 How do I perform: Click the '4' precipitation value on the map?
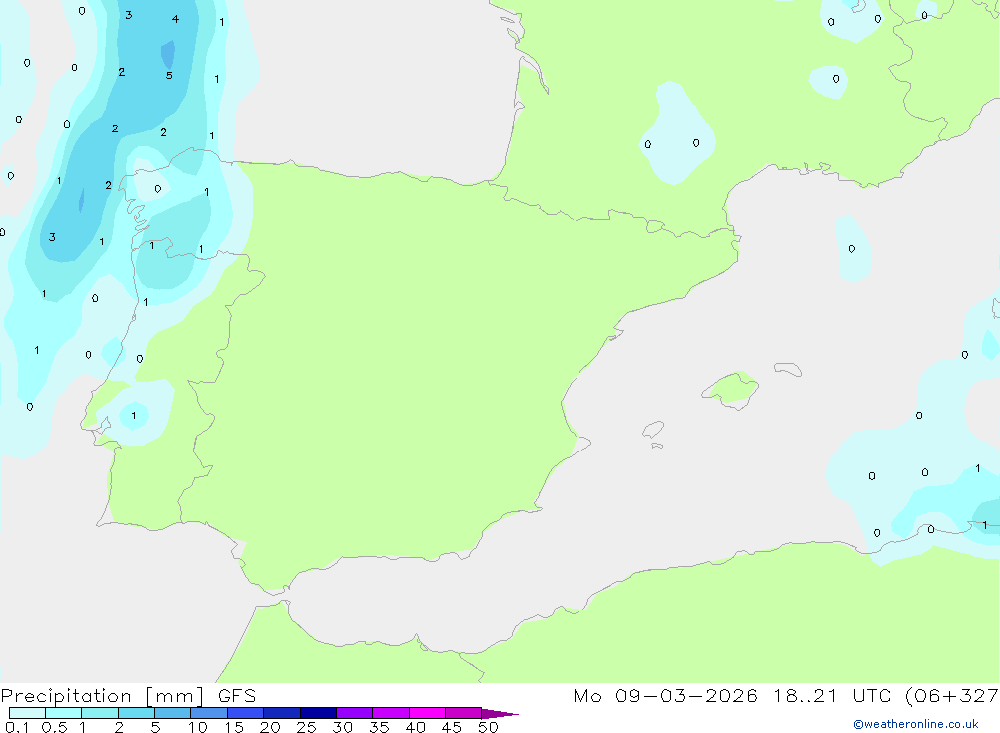tap(175, 19)
